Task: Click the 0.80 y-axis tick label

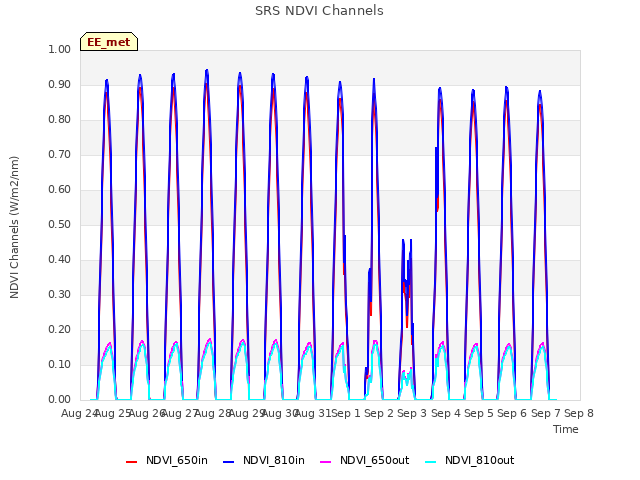Action: pyautogui.click(x=60, y=120)
